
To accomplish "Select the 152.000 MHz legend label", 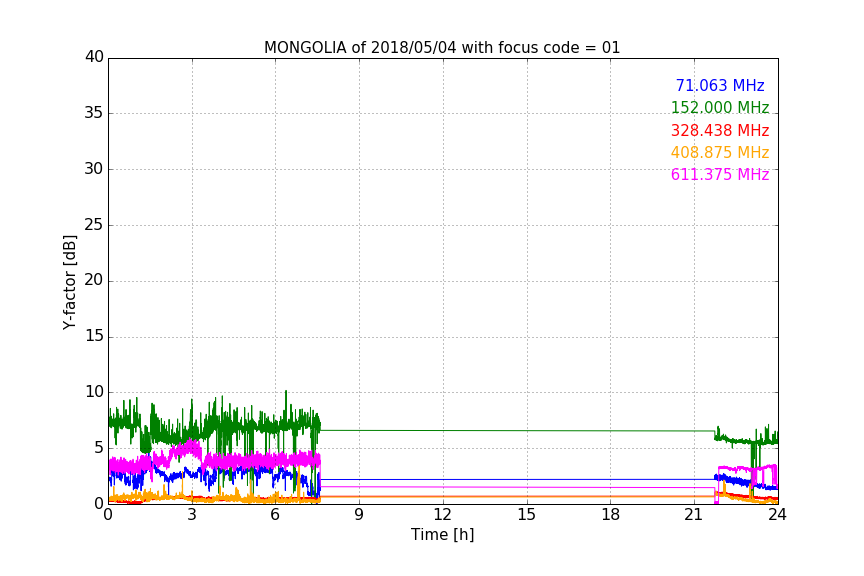I will pos(720,107).
